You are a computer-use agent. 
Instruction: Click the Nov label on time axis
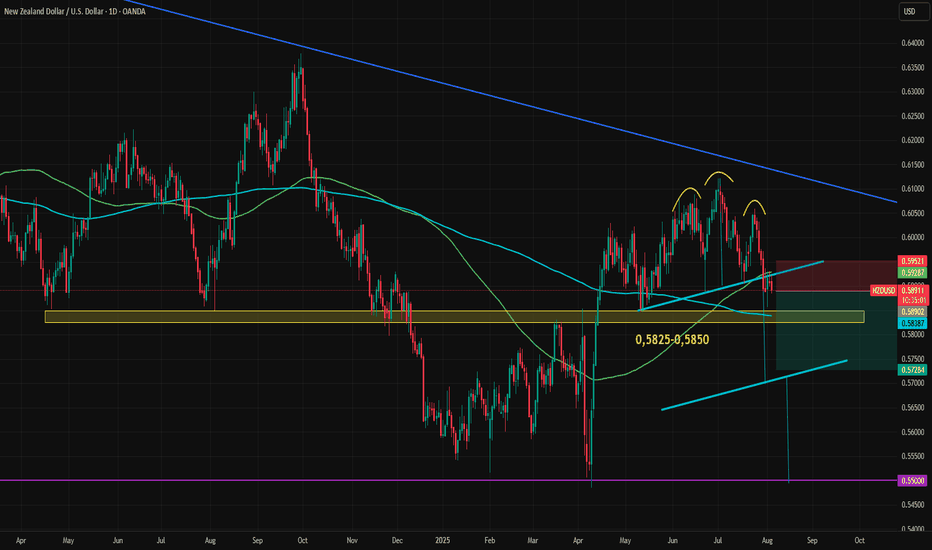click(x=352, y=540)
